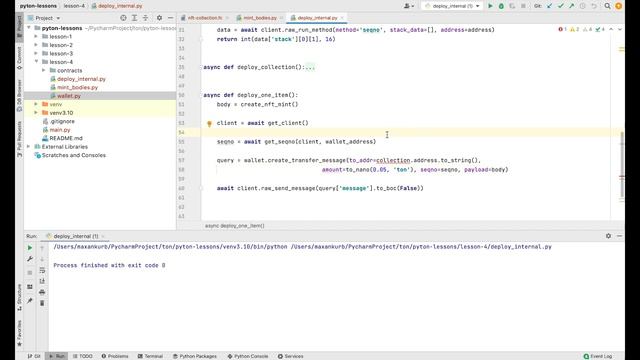The width and height of the screenshot is (640, 360).
Task: Open deploy_internal.py in project tree
Action: pyautogui.click(x=81, y=79)
